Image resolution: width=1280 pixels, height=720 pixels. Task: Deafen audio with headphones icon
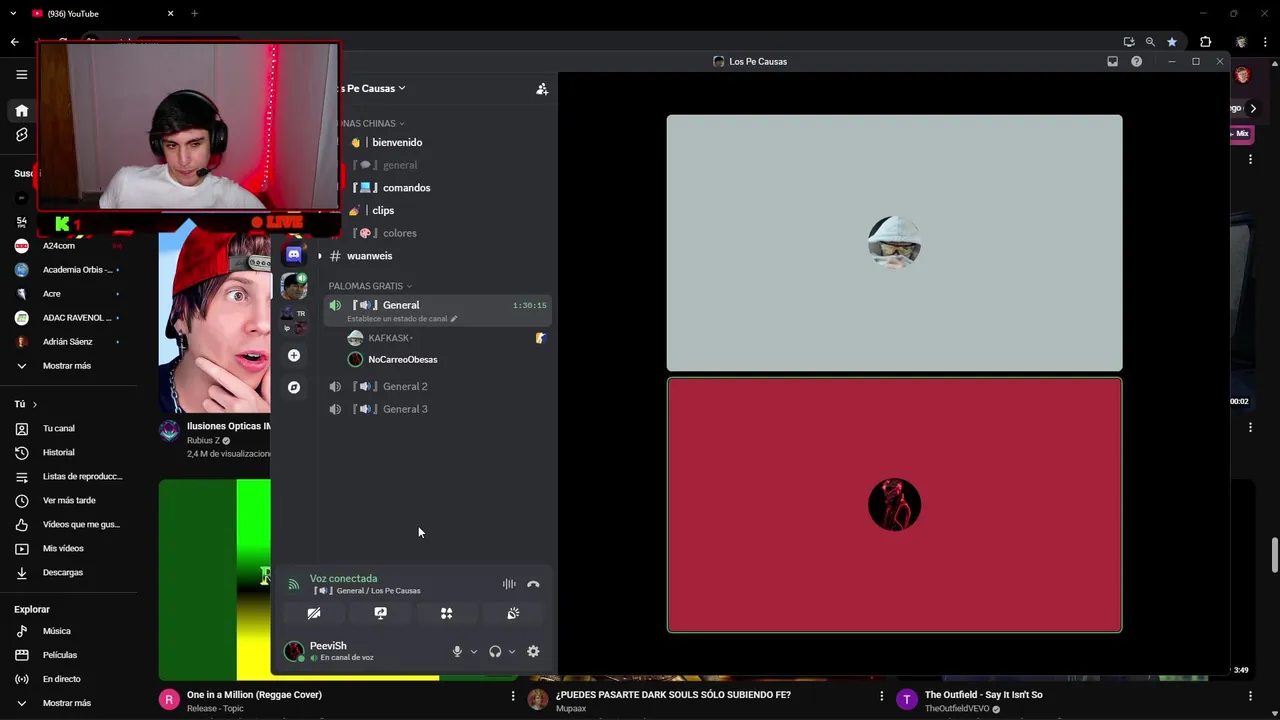click(495, 651)
